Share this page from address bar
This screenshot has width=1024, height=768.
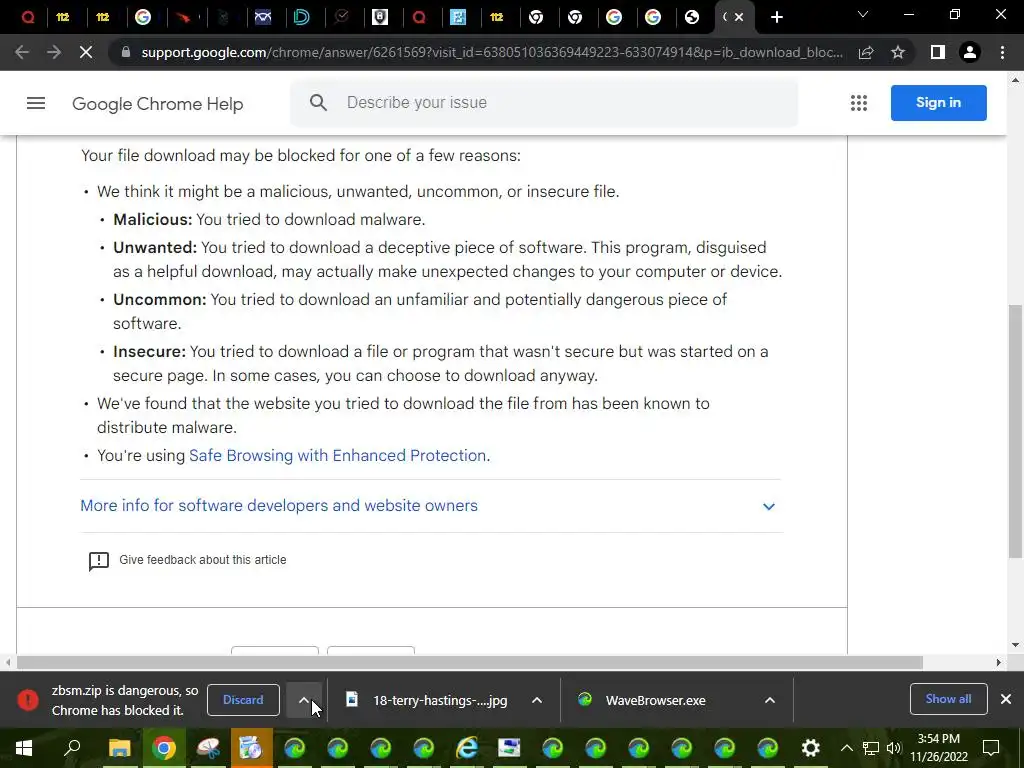point(866,52)
